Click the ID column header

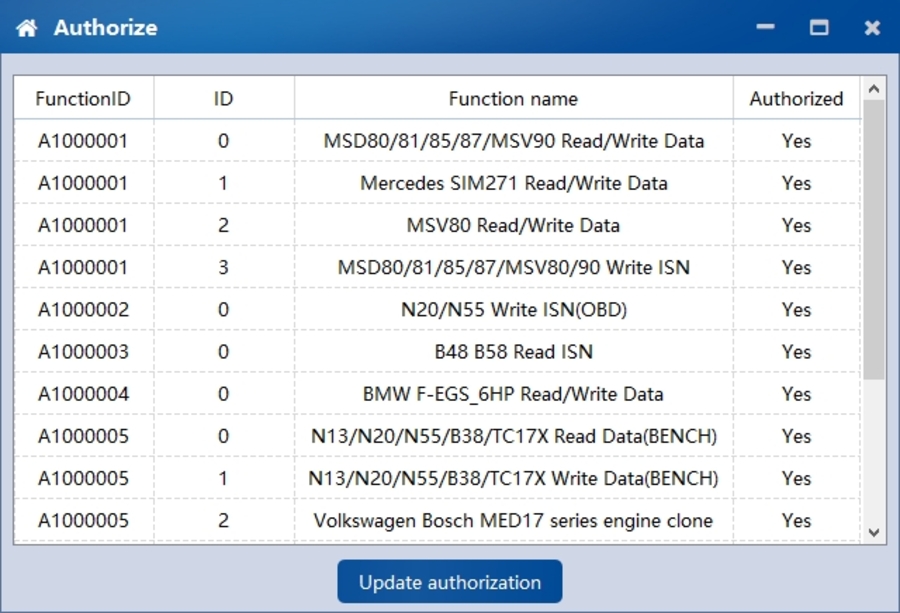[x=223, y=99]
